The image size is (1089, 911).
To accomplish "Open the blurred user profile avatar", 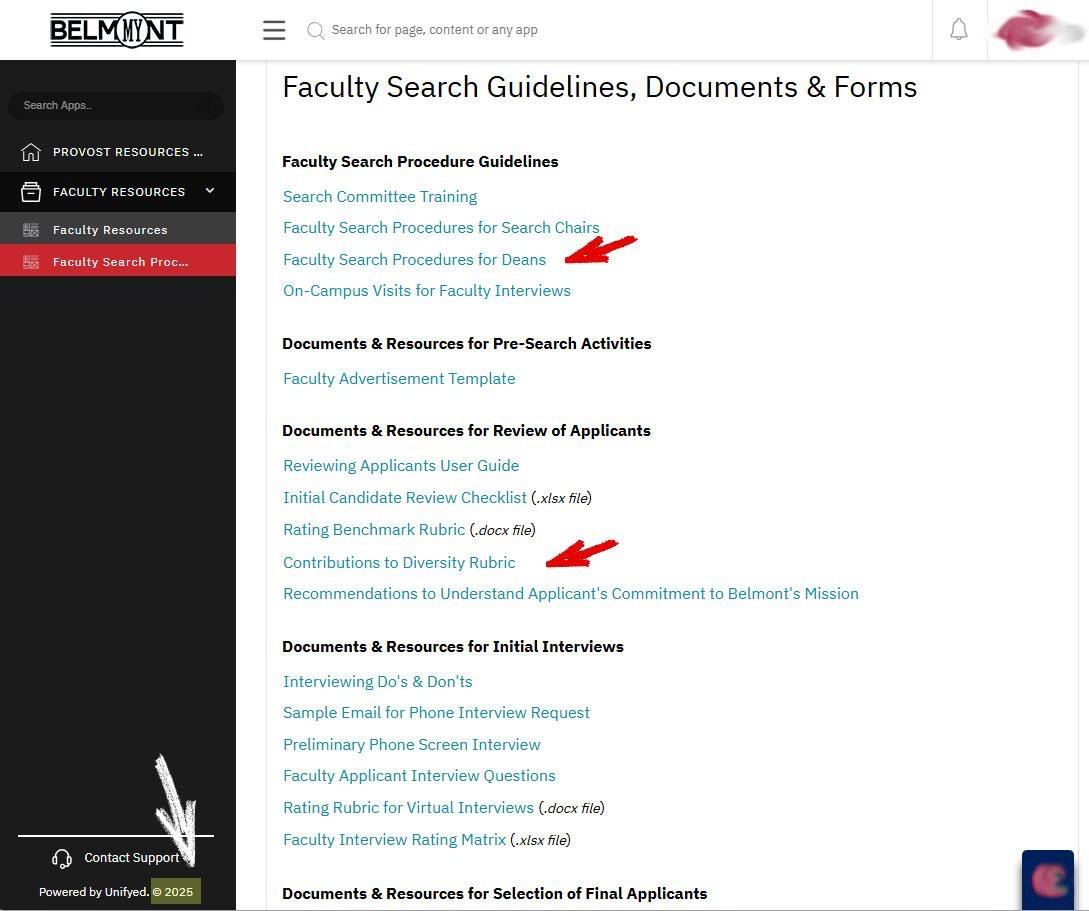I will [1038, 30].
